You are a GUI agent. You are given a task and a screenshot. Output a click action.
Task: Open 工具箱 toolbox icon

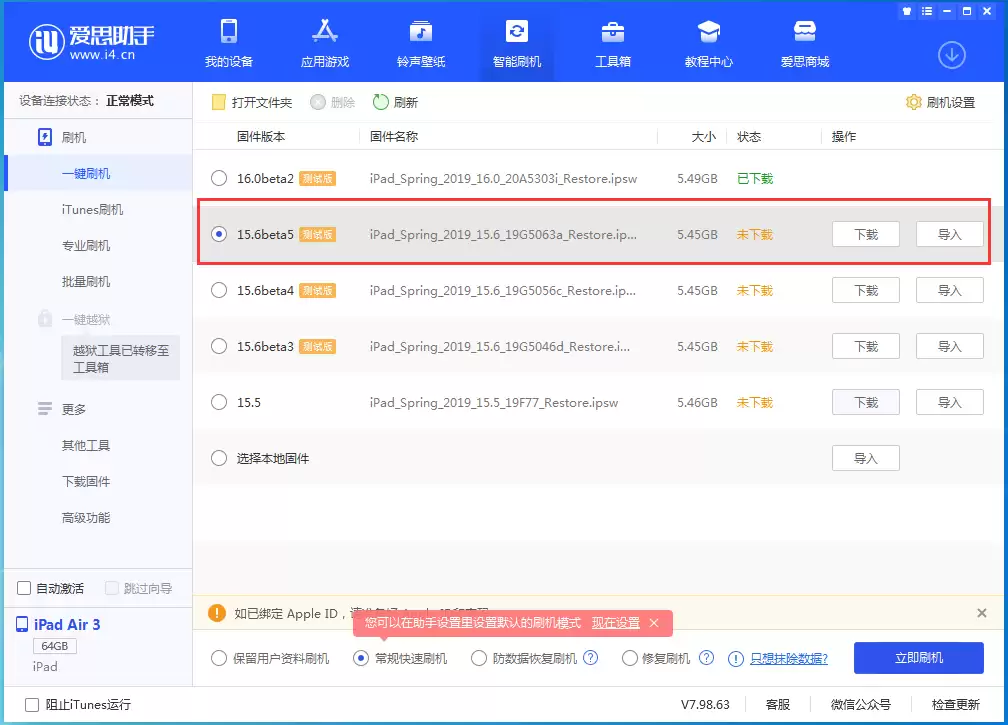[x=613, y=31]
